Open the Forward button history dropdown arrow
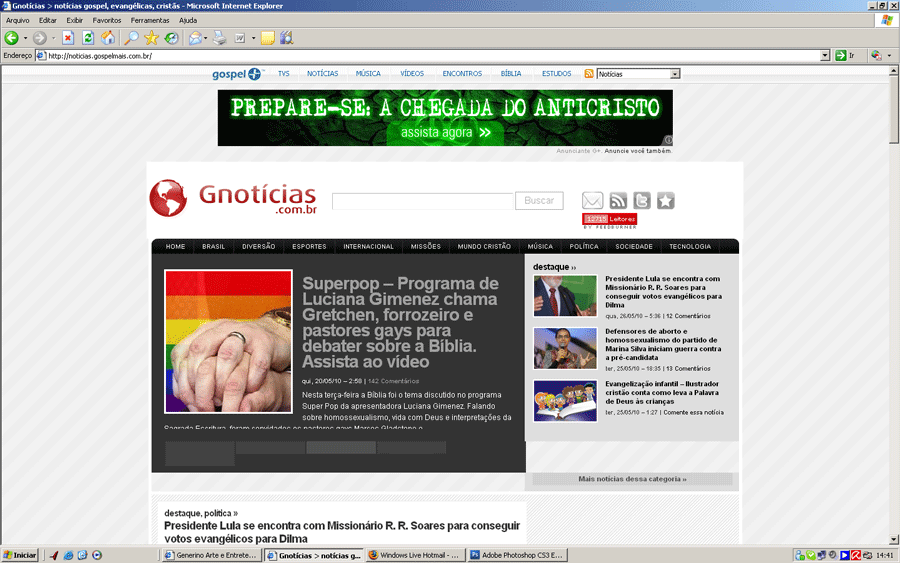This screenshot has width=900, height=563. 53,38
